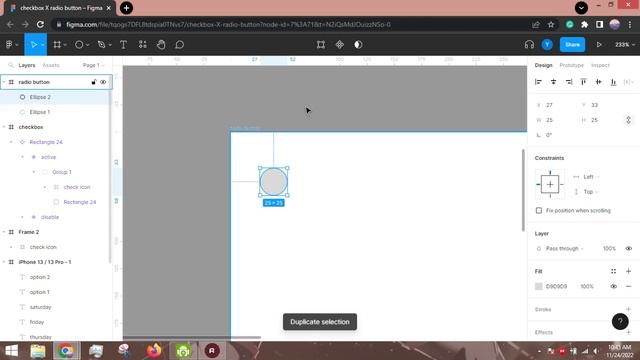The image size is (640, 360).
Task: Select the Move tool
Action: [33, 44]
